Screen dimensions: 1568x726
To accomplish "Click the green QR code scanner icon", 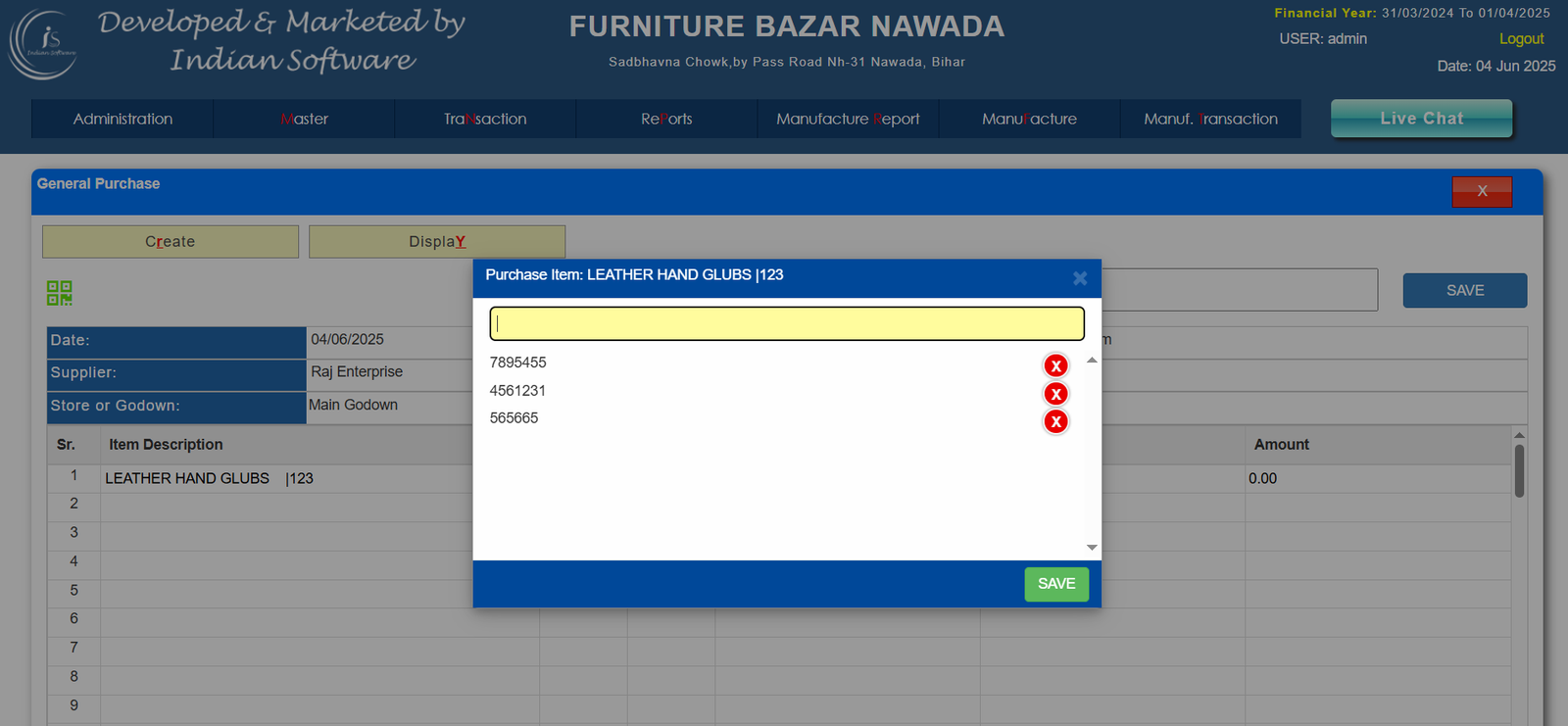I will click(60, 293).
